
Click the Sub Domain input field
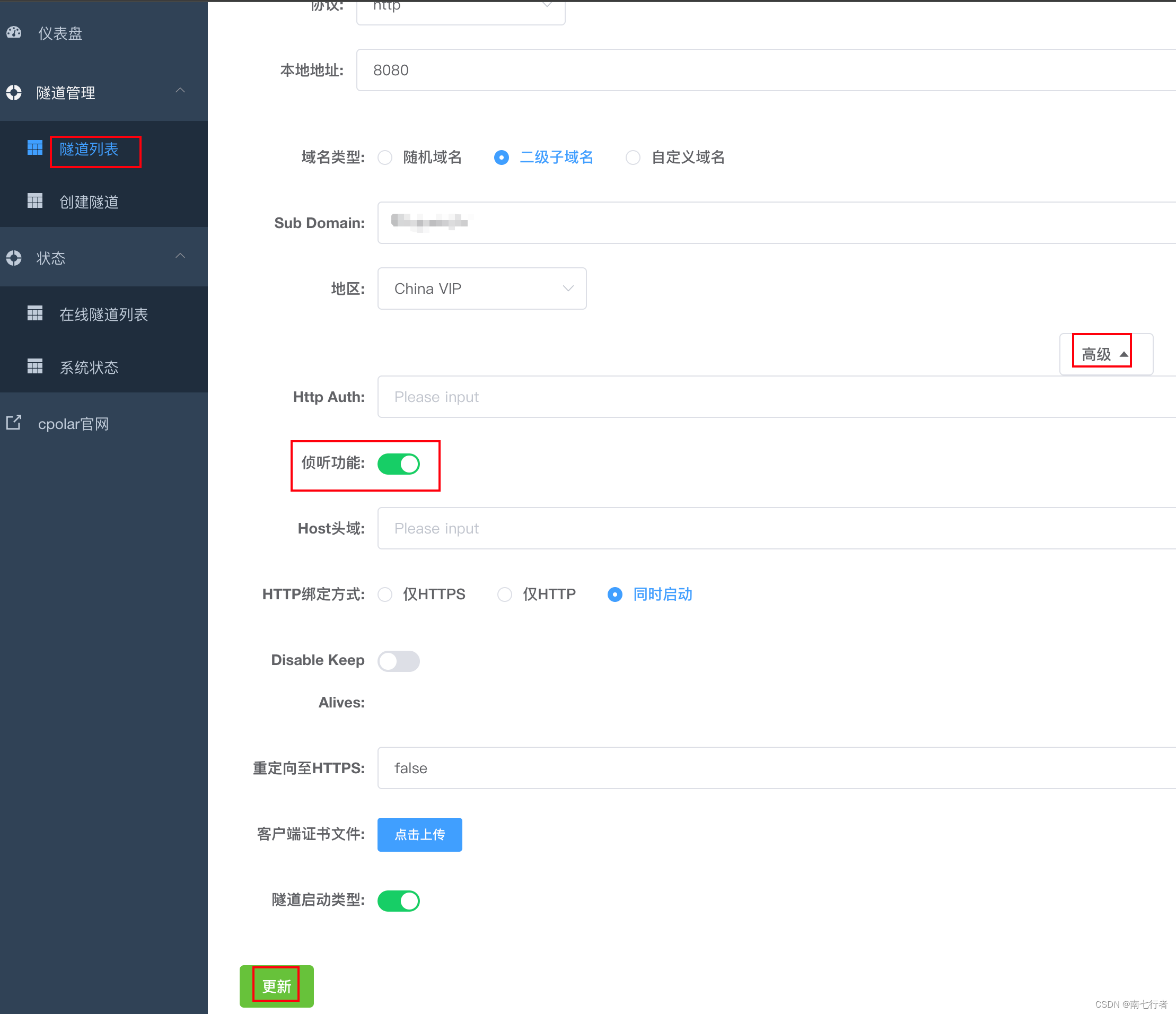coord(776,223)
